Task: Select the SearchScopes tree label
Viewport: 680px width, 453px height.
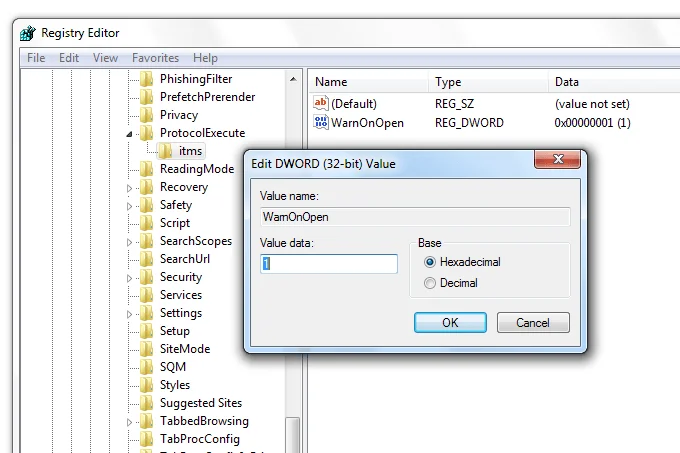Action: (x=196, y=241)
